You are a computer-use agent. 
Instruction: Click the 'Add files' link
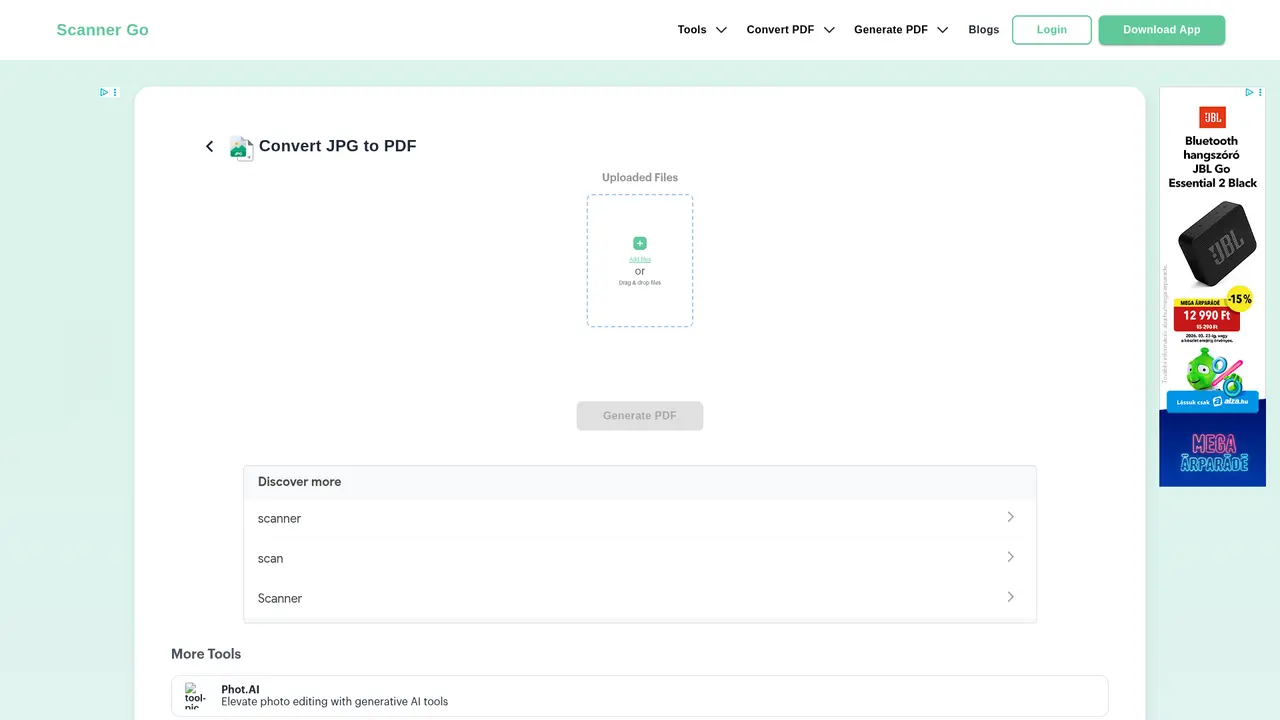click(640, 259)
